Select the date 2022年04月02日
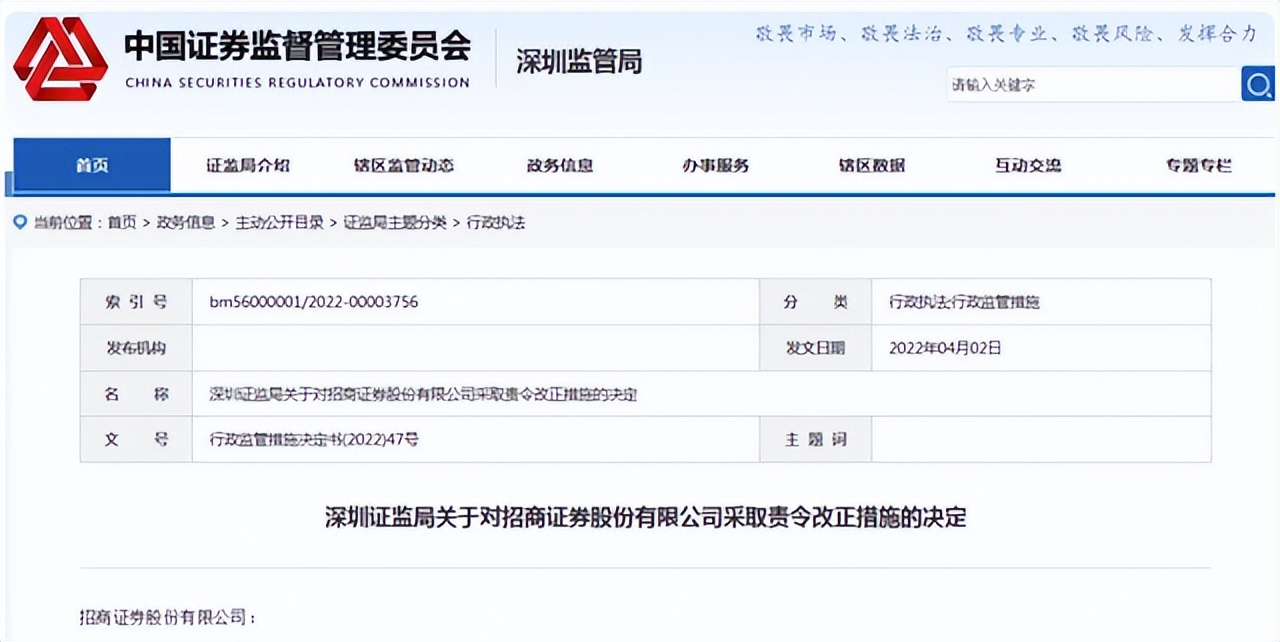Screen dimensions: 1280x642 945,348
